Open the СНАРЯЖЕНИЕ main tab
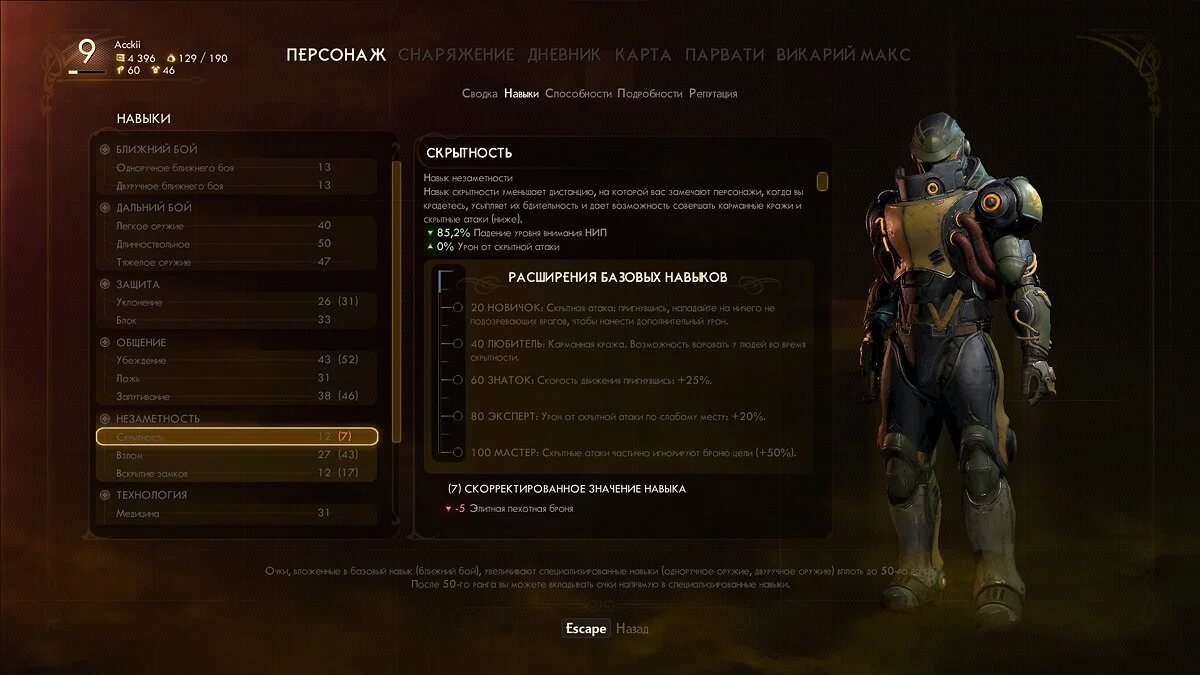Viewport: 1200px width, 675px height. pyautogui.click(x=456, y=54)
